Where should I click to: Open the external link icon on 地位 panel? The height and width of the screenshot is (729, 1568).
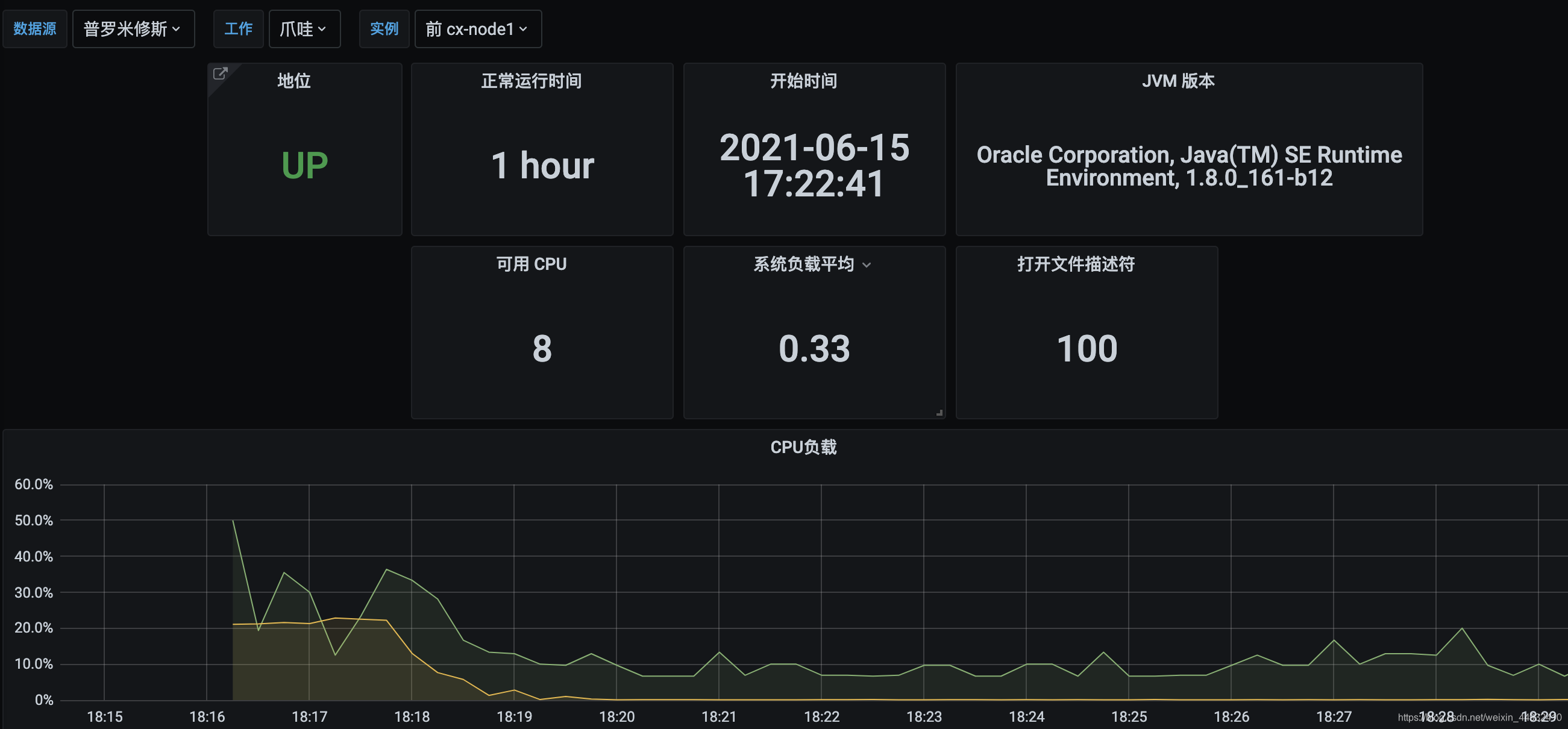[221, 74]
